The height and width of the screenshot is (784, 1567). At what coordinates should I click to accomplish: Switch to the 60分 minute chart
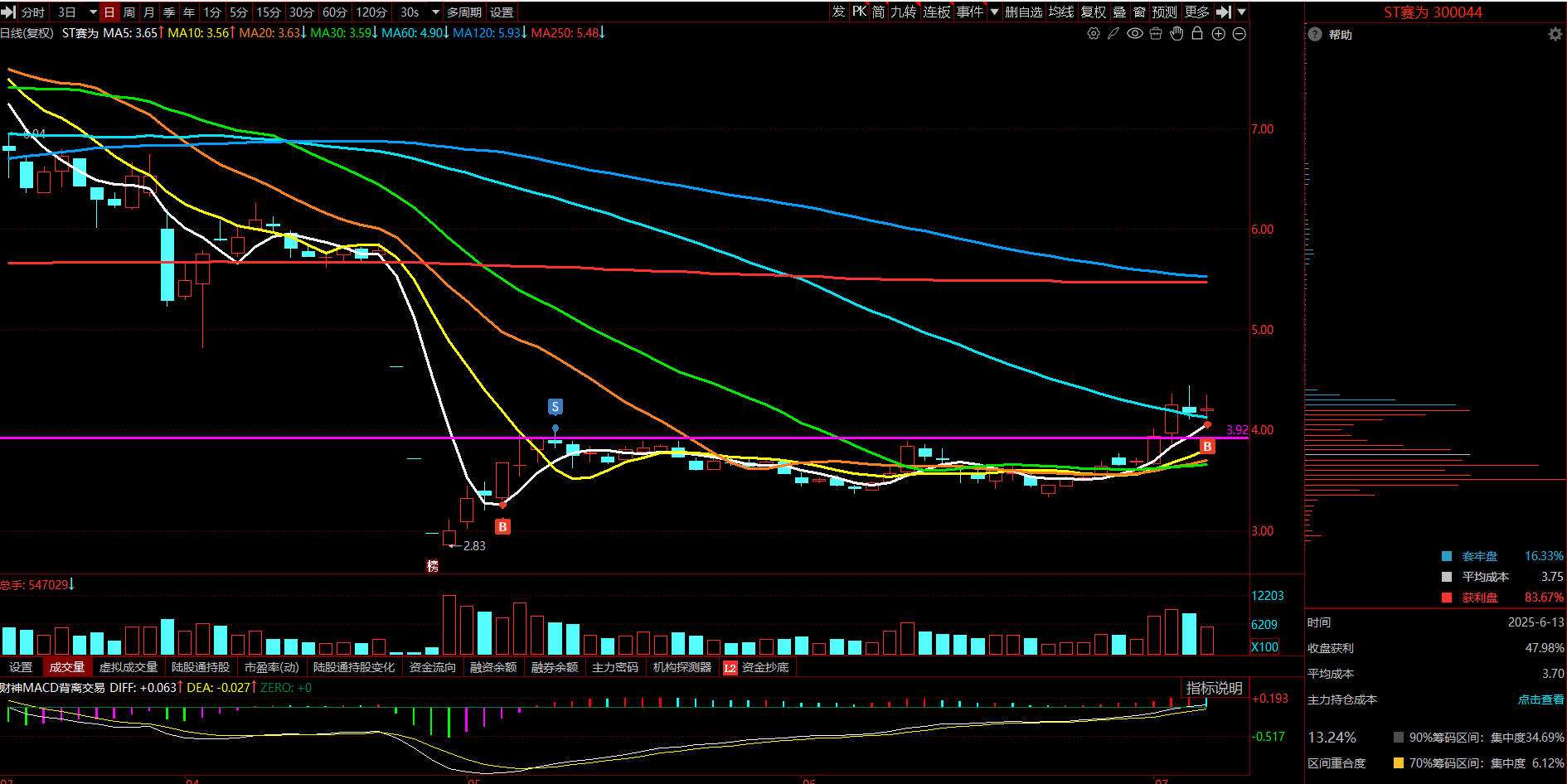point(335,12)
